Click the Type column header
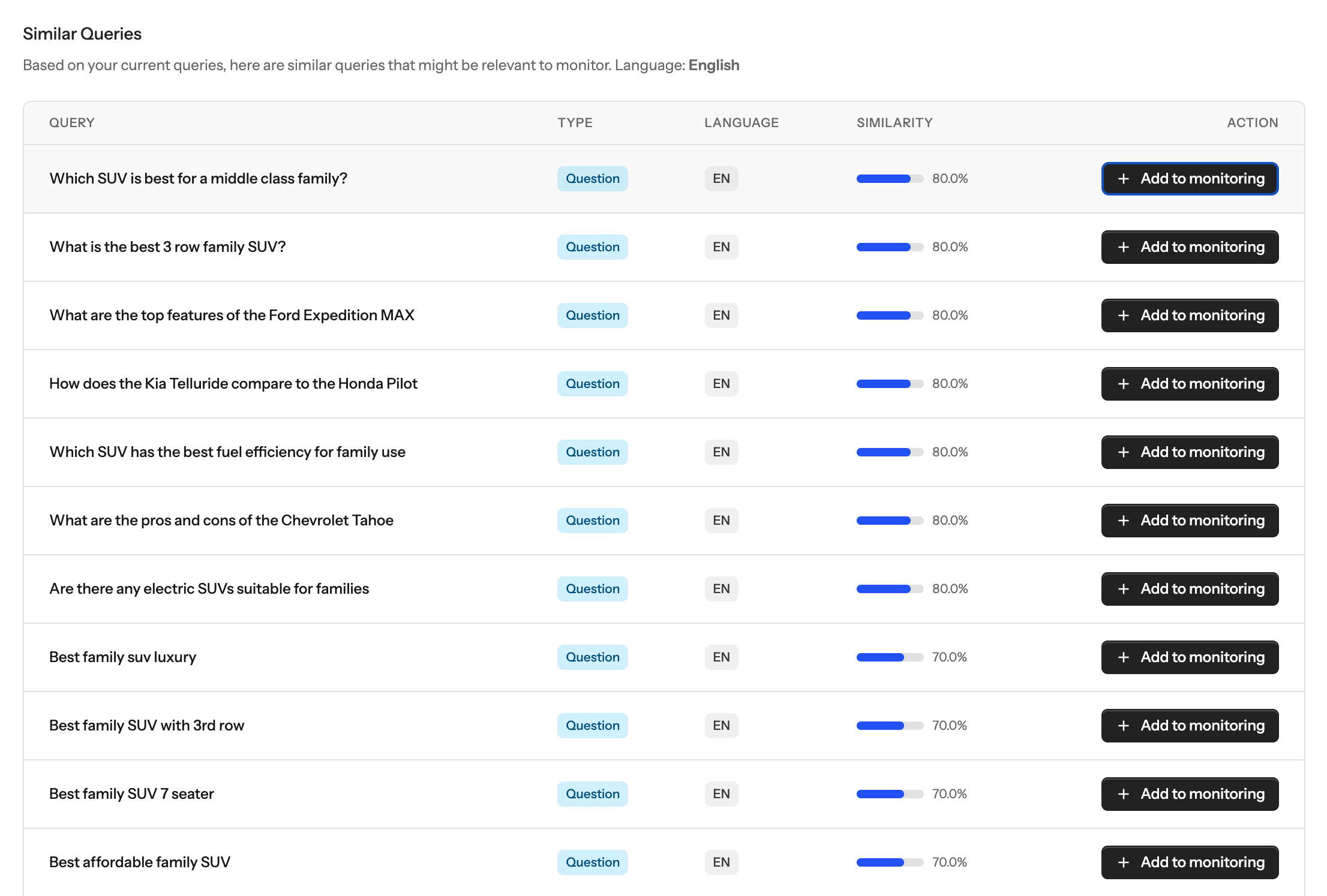 pos(575,123)
